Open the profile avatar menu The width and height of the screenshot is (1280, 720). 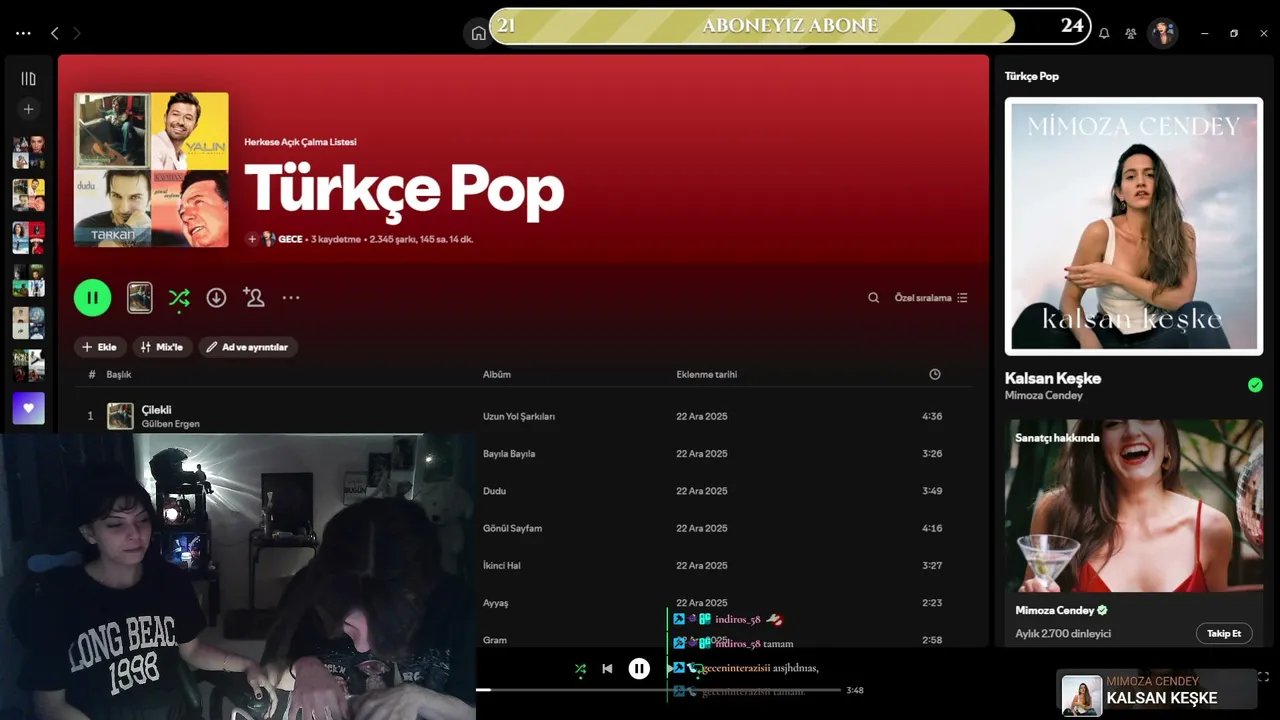1162,33
